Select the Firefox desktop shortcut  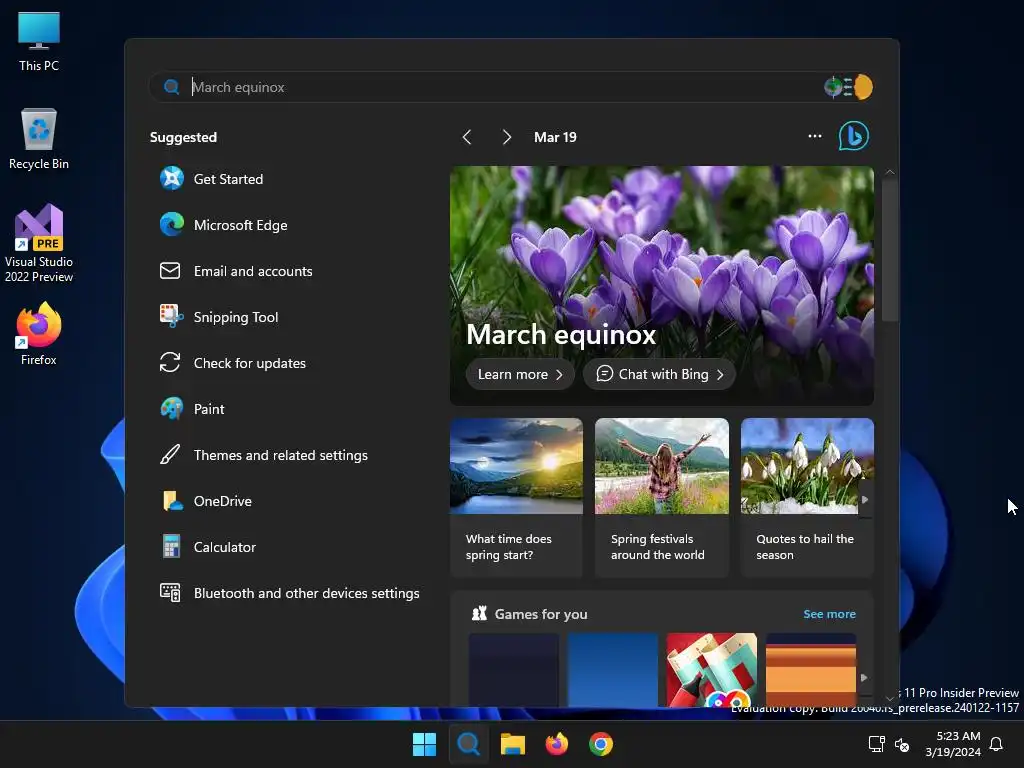(x=39, y=334)
